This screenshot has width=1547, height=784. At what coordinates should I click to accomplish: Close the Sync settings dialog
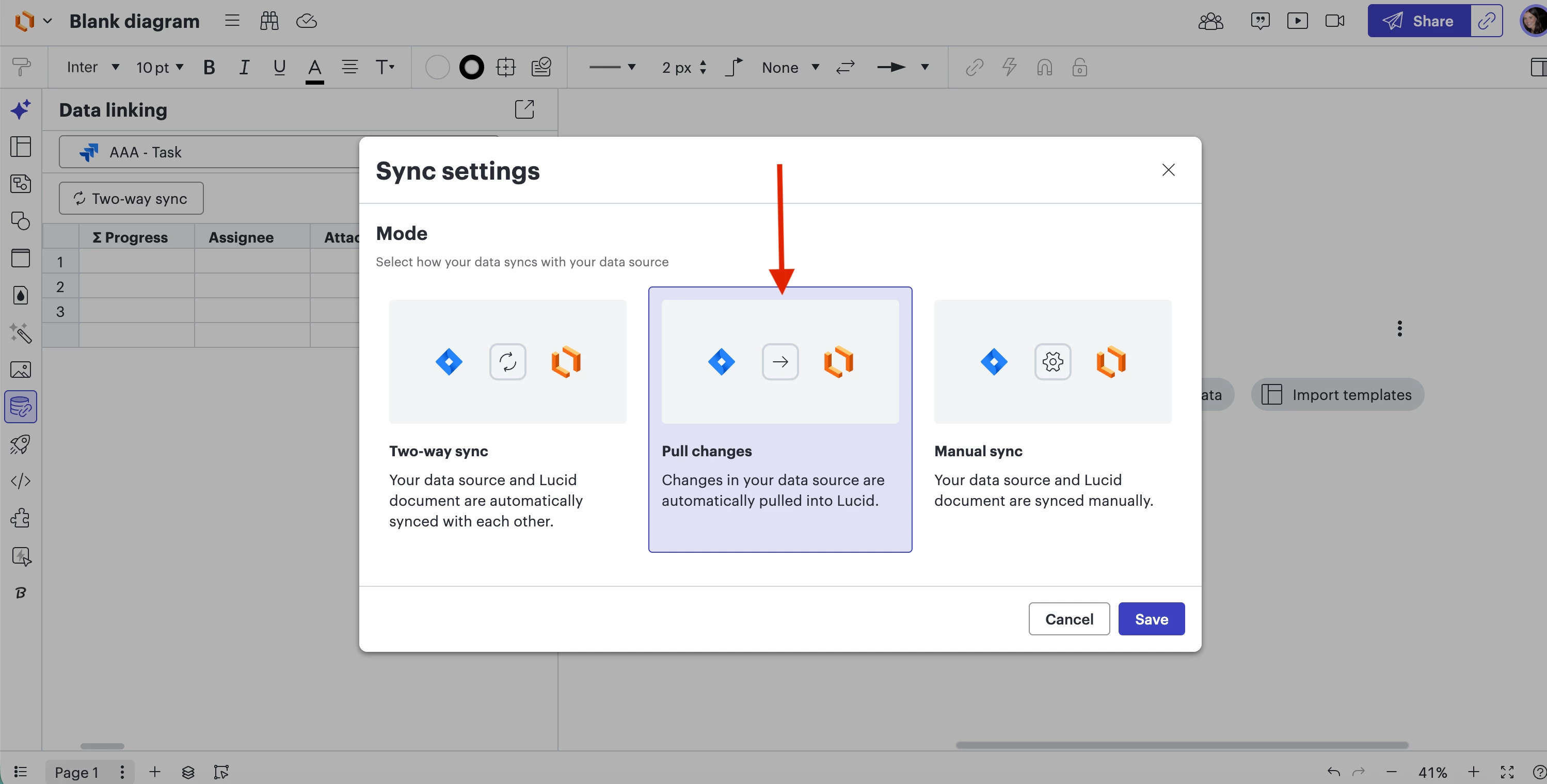[x=1168, y=170]
